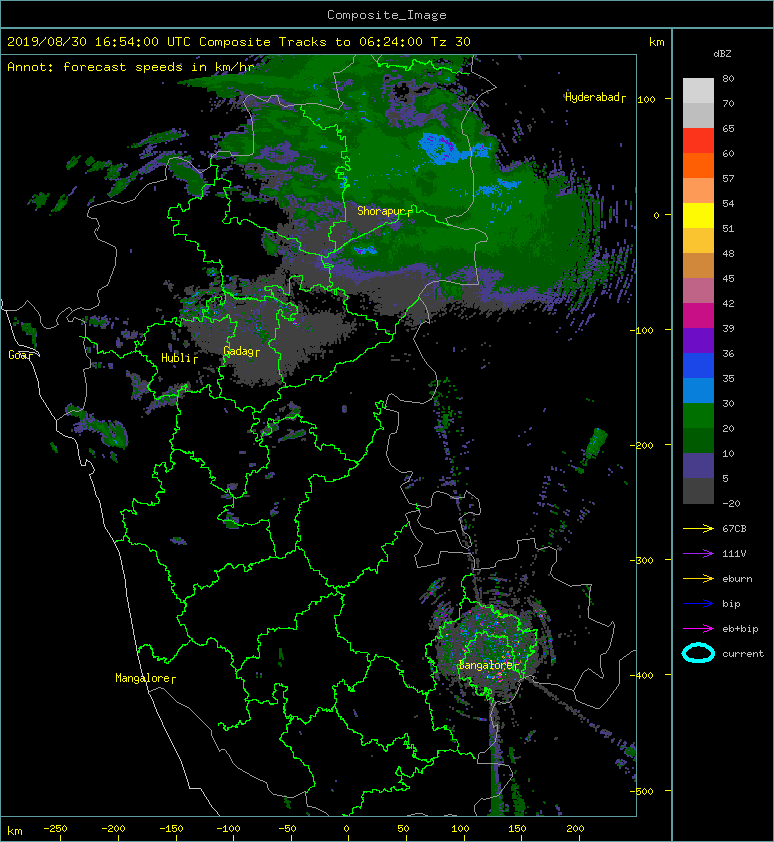774x842 pixels.
Task: Click the -250 x-axis tick label
Action: tap(55, 829)
